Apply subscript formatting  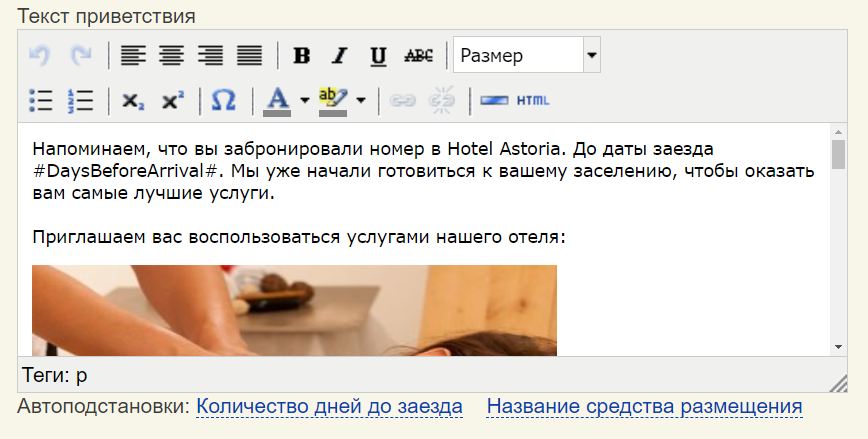tap(133, 101)
